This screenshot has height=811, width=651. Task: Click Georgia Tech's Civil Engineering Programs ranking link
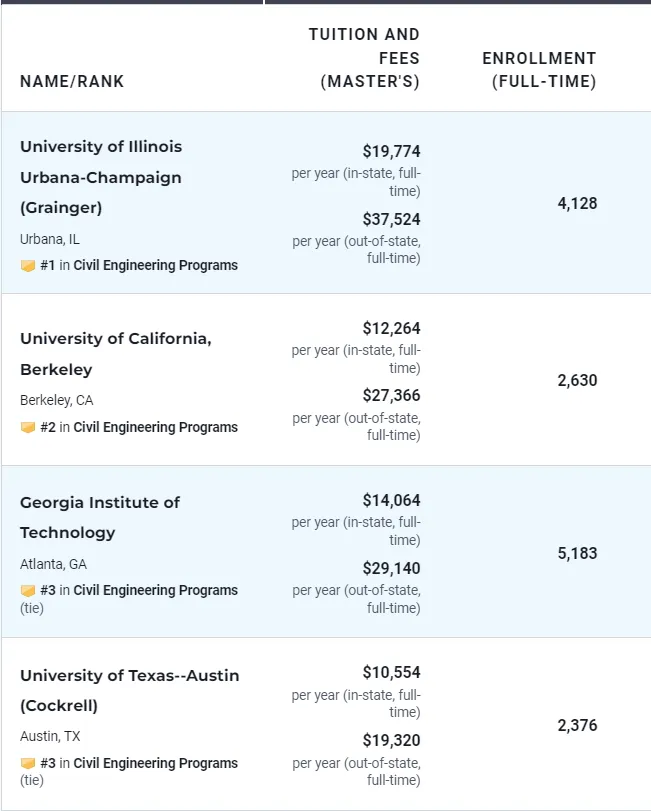point(155,591)
